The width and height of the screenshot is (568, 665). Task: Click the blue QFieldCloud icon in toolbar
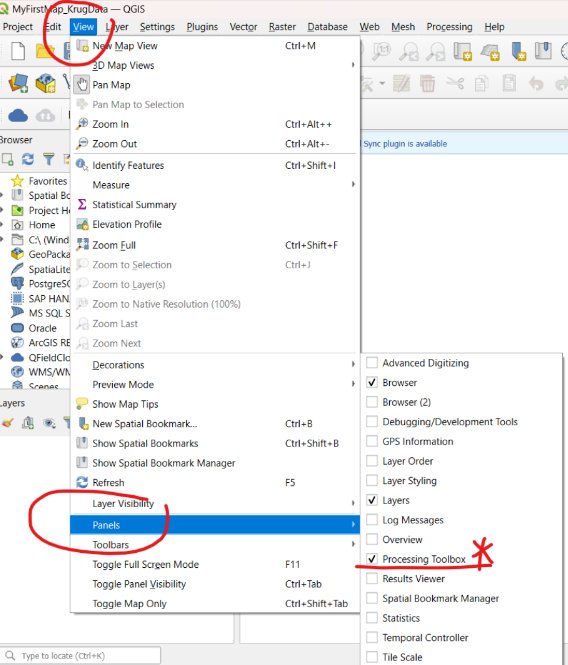(18, 115)
